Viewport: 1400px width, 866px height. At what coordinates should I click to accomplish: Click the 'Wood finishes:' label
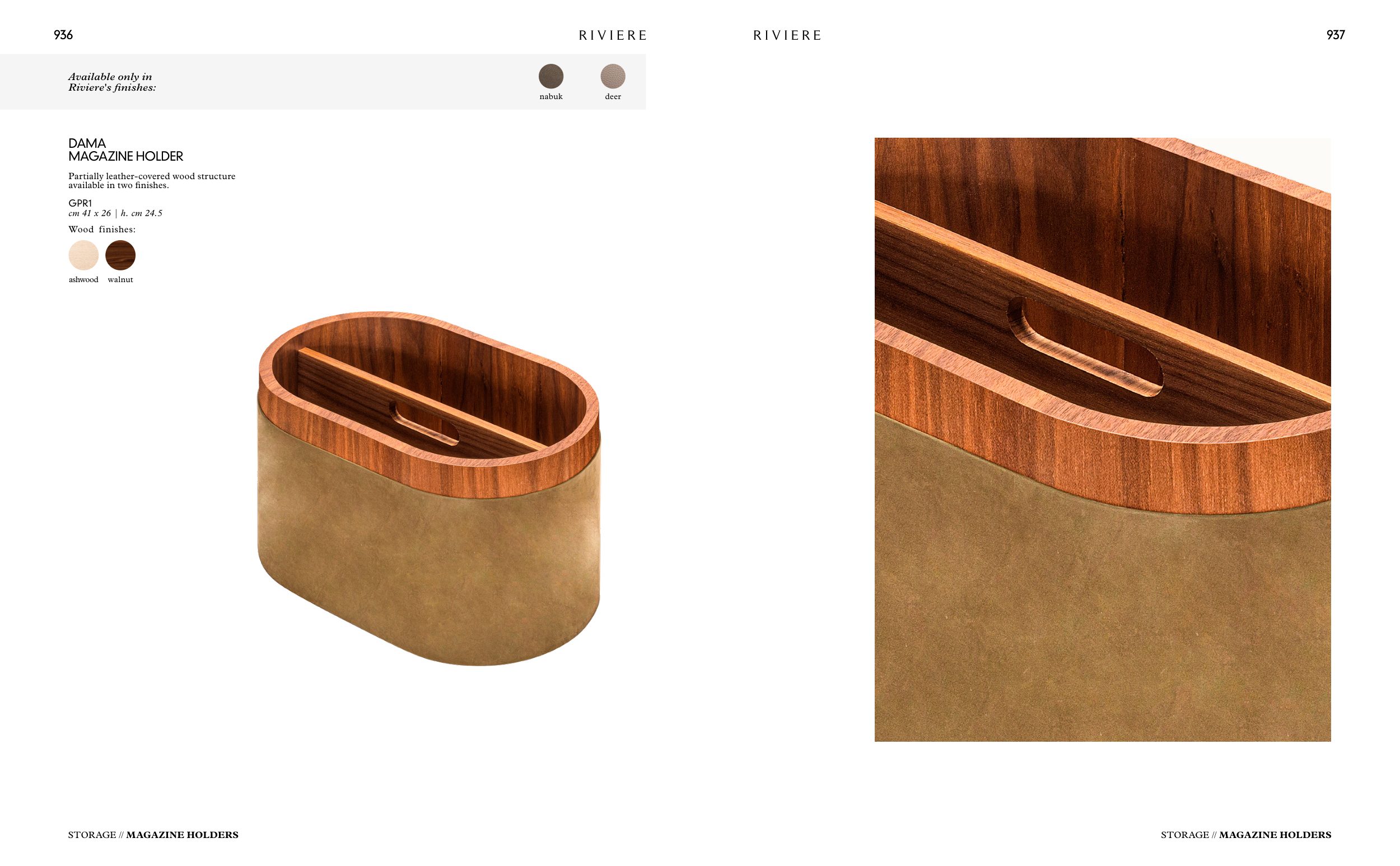(102, 229)
